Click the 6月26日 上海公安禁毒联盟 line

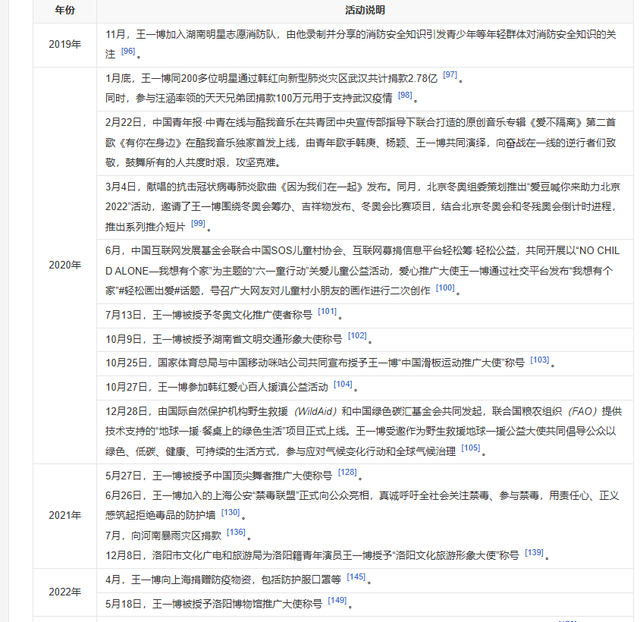pyautogui.click(x=362, y=506)
